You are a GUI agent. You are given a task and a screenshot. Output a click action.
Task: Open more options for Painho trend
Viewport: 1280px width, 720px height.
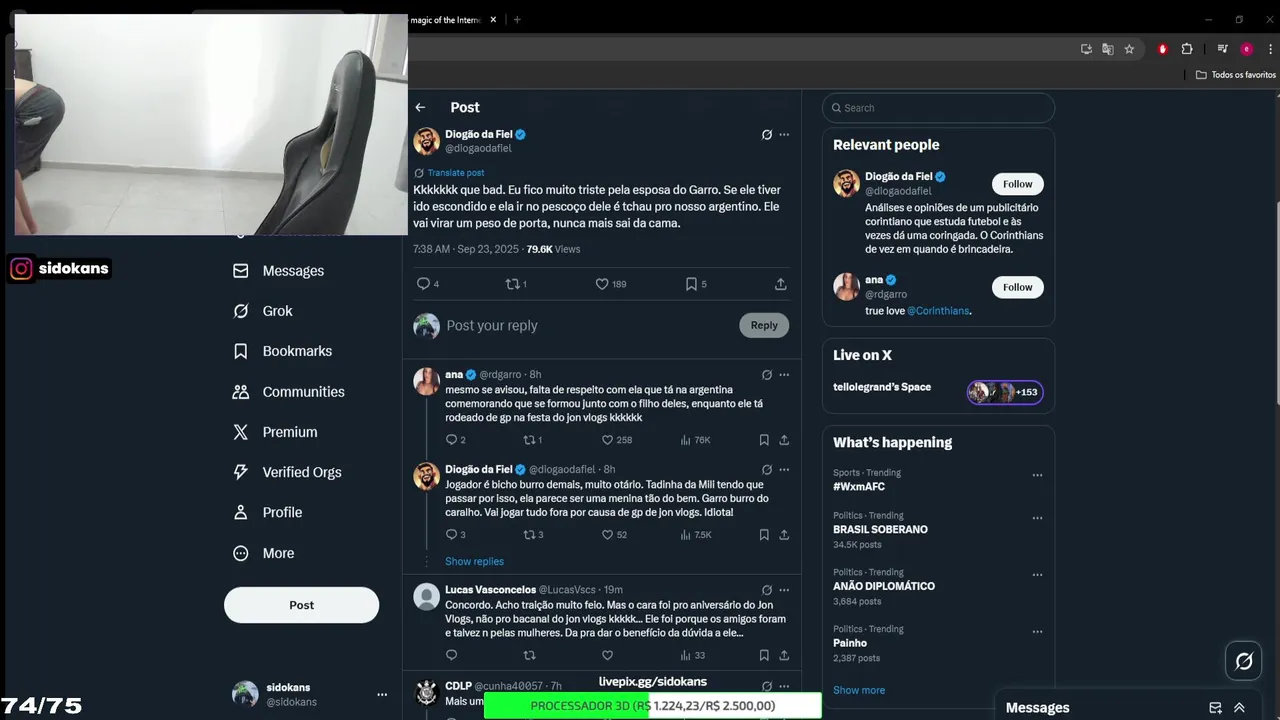click(1037, 632)
